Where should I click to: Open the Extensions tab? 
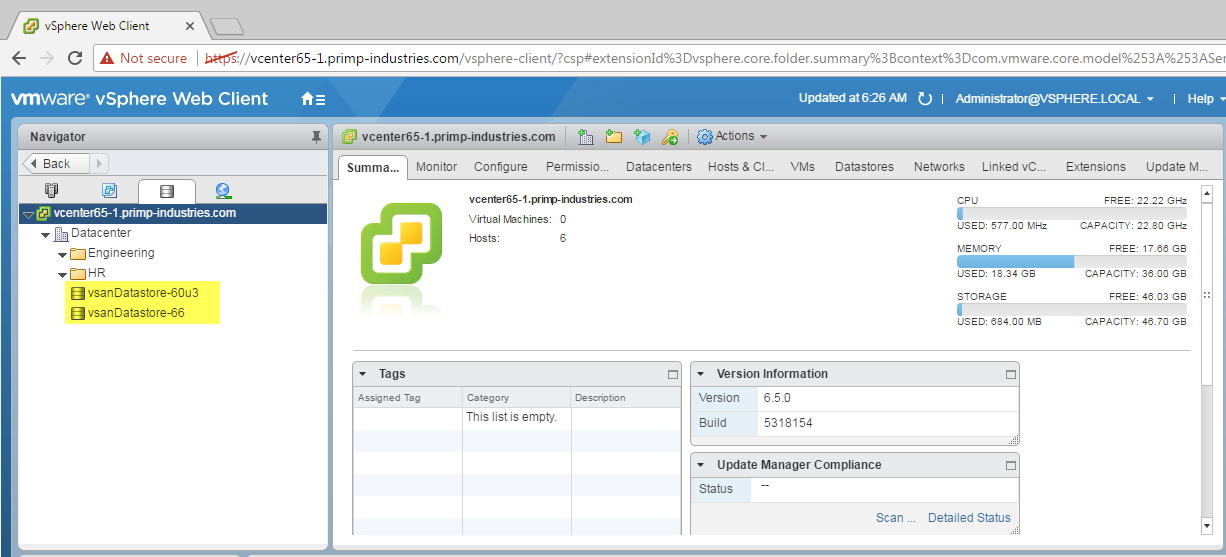click(1096, 167)
